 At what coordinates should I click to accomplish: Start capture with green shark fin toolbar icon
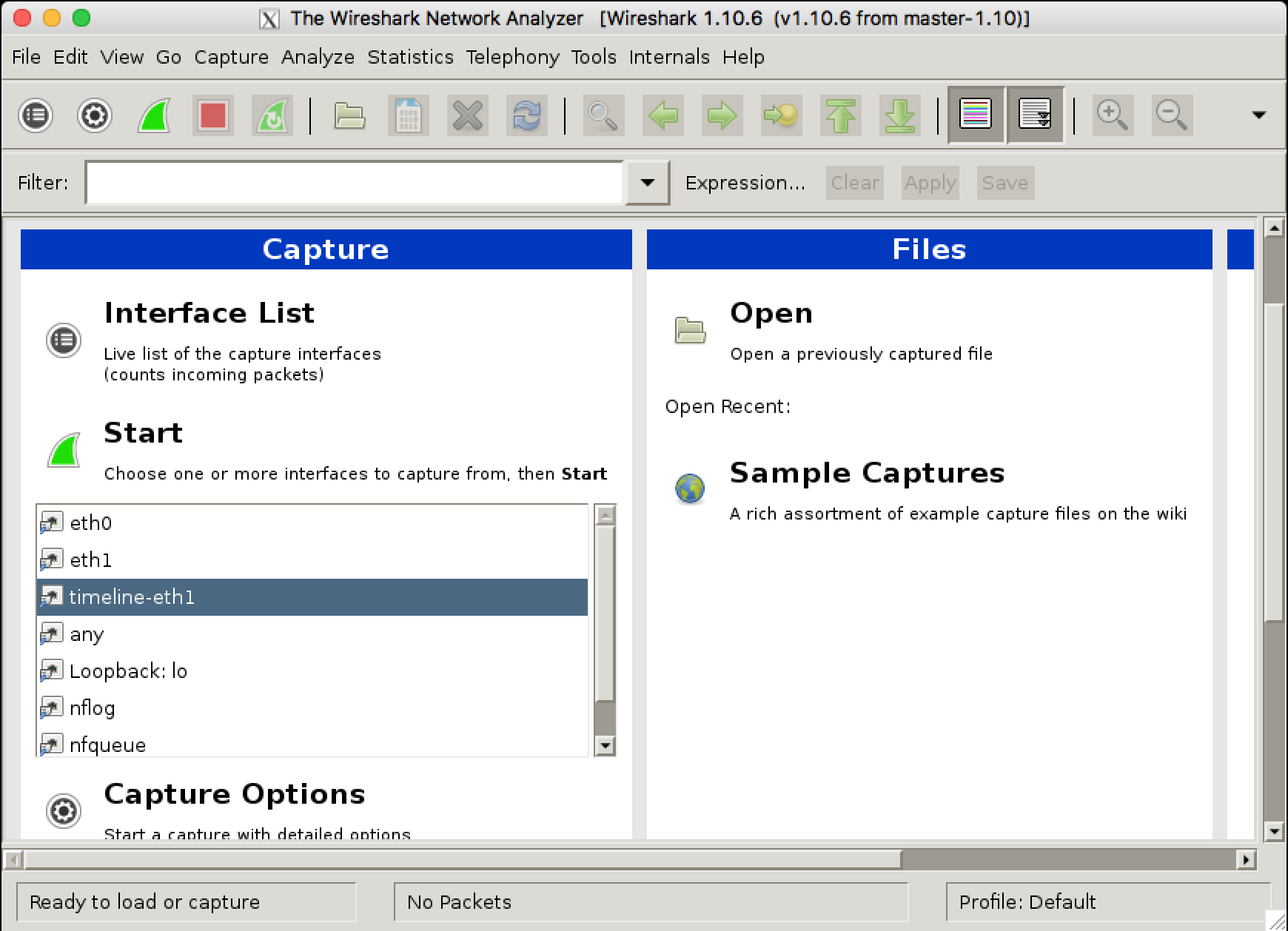[x=154, y=115]
